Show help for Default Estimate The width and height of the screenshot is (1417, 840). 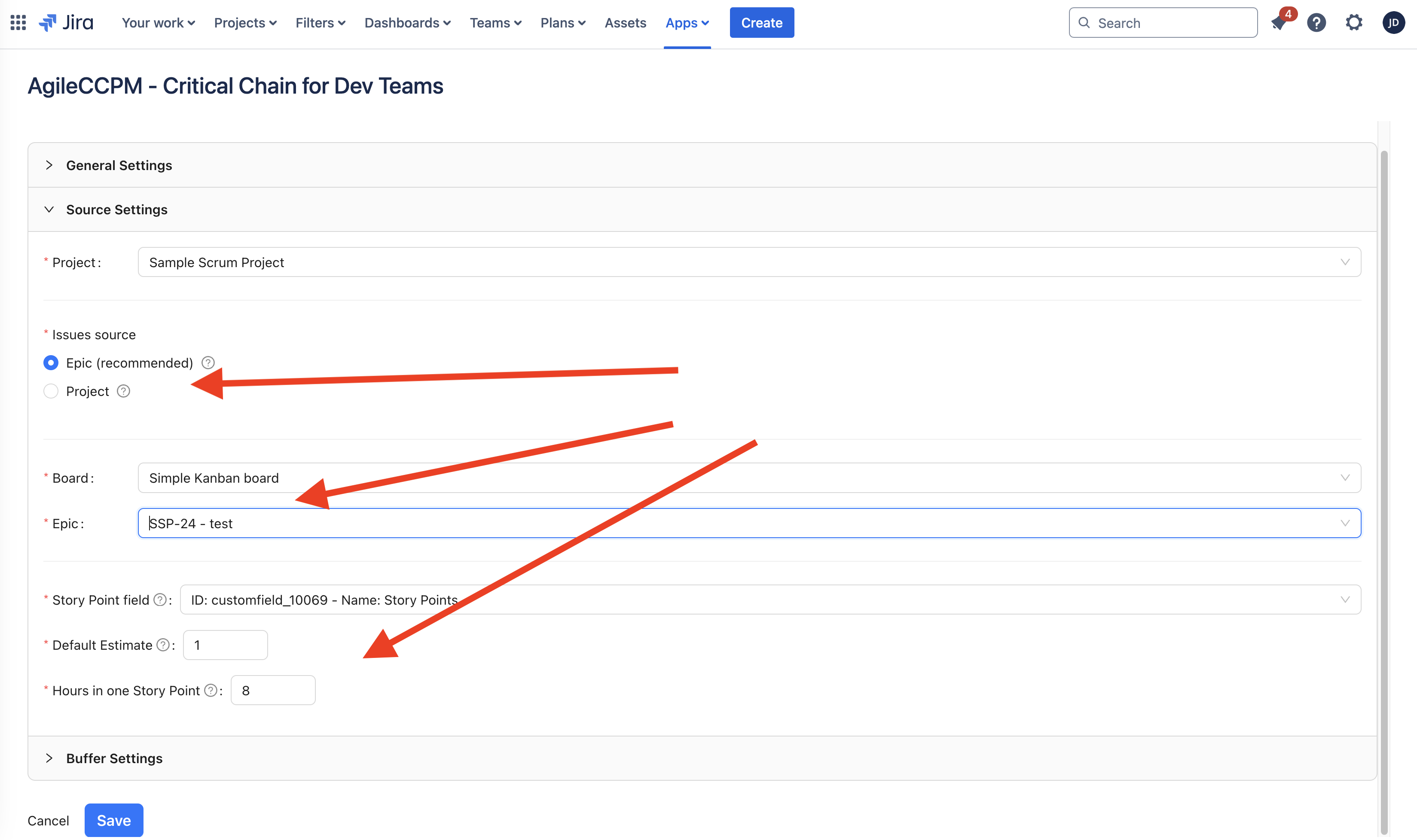tap(162, 645)
